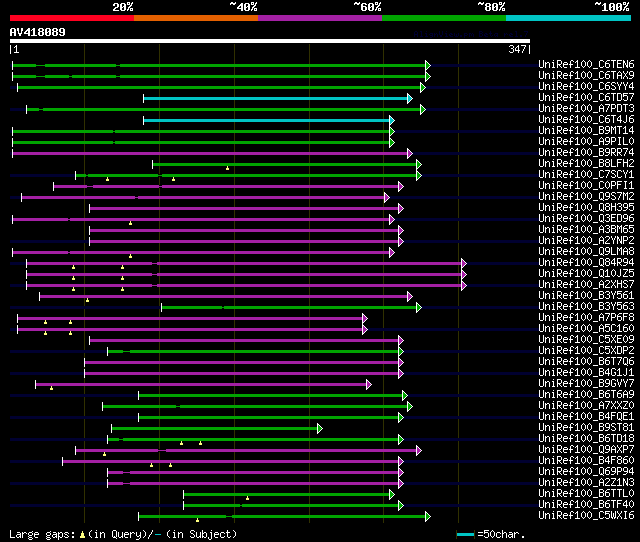
Task: Select the UniRef100_A7XXZ0 label
Action: (x=586, y=406)
